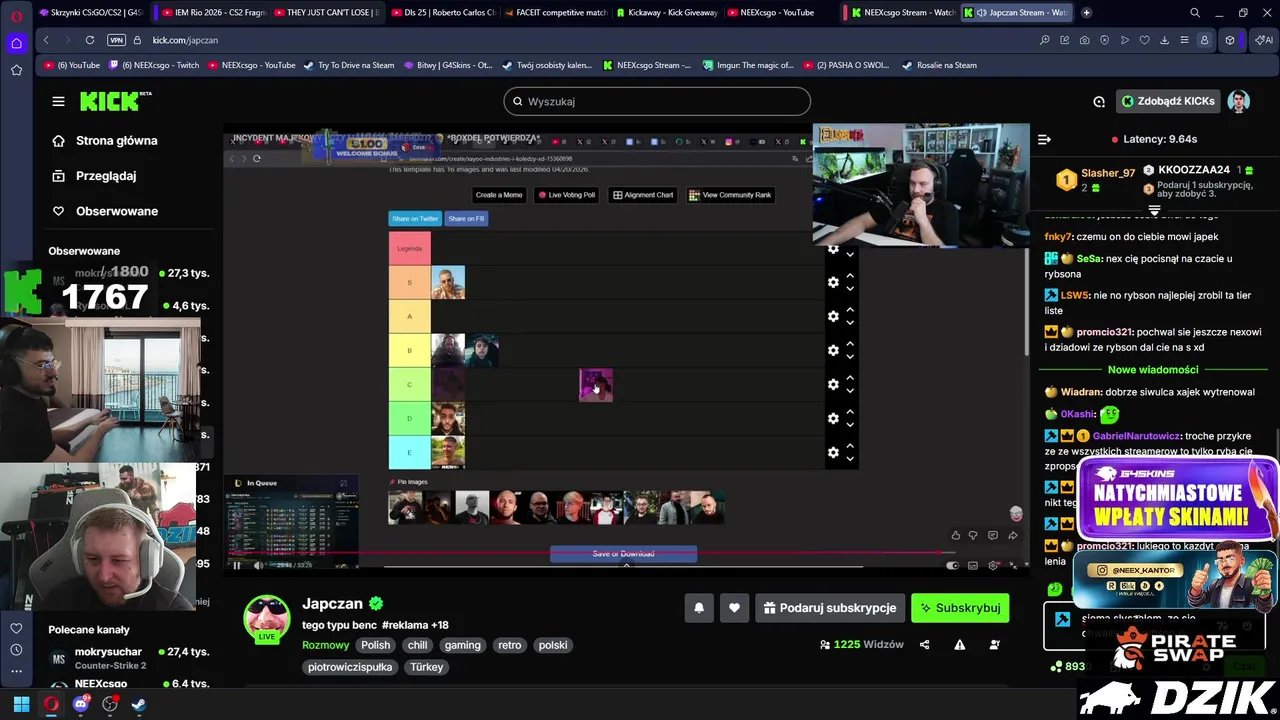Click the Create a Meme button
Viewport: 1280px width, 720px height.
498,195
